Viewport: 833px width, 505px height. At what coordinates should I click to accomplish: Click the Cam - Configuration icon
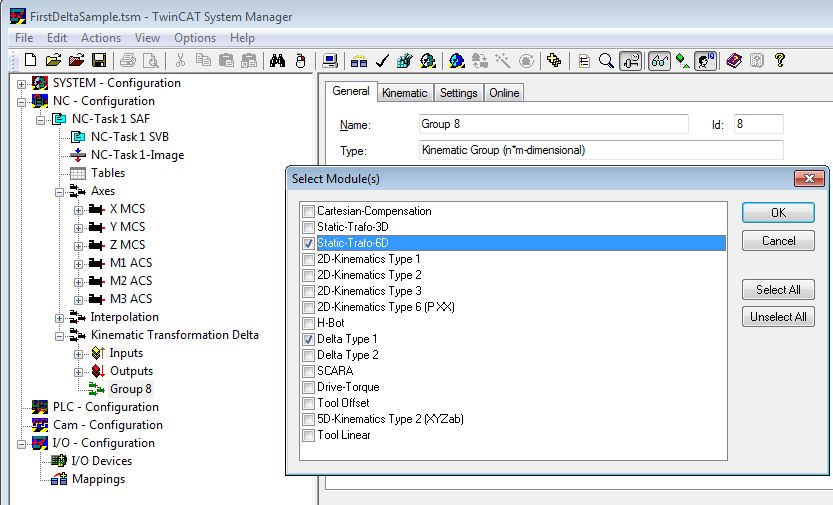pos(40,425)
